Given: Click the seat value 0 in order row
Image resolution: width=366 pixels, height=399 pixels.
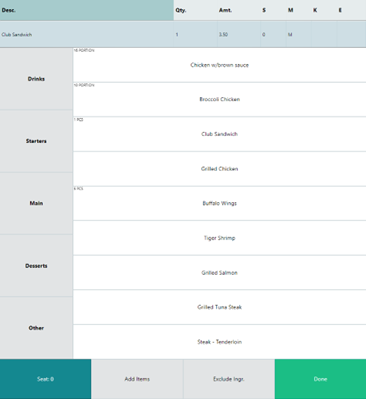Looking at the screenshot, I should pos(264,35).
